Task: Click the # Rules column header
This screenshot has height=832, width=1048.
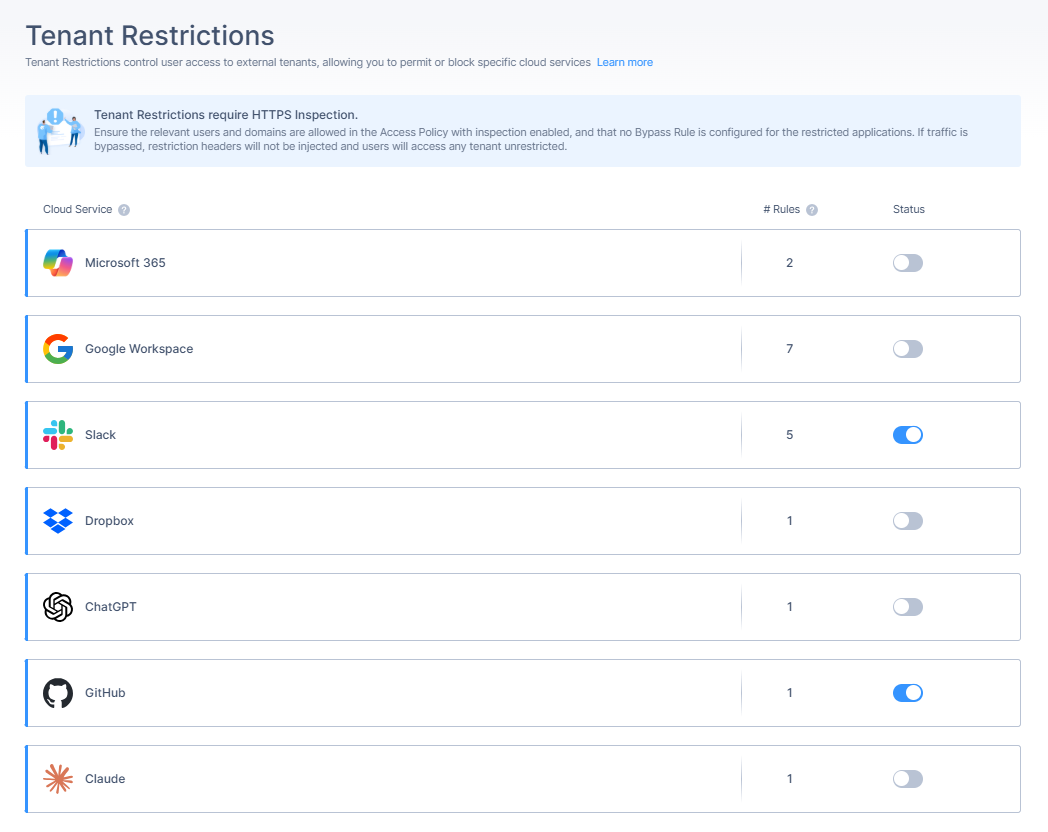Action: (x=781, y=209)
